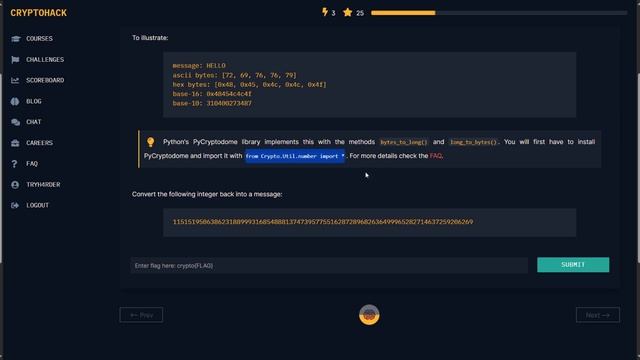Click the long_to_bytes() inline code
Image resolution: width=640 pixels, height=360 pixels.
[473, 142]
